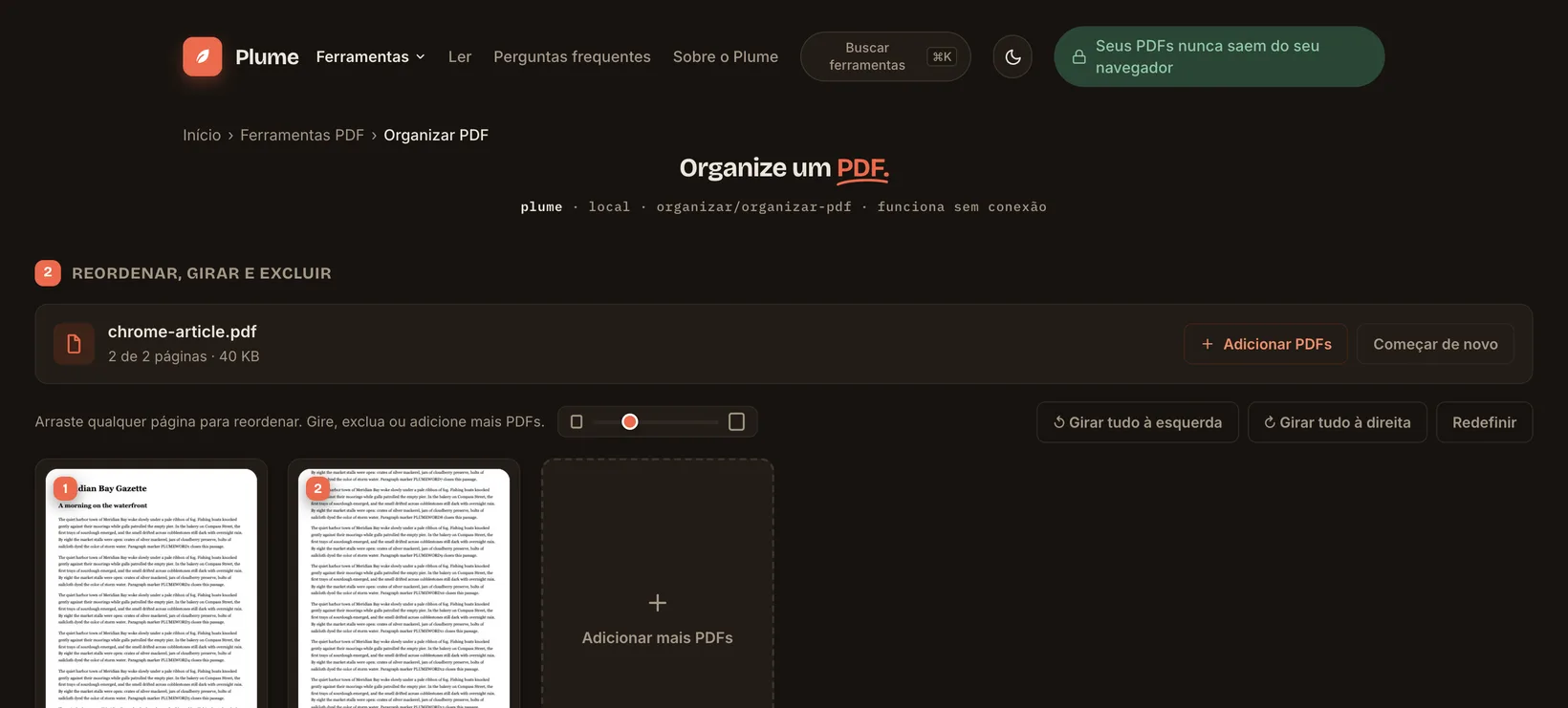The height and width of the screenshot is (708, 1568).
Task: Select page 1 thumbnail
Action: point(151,588)
